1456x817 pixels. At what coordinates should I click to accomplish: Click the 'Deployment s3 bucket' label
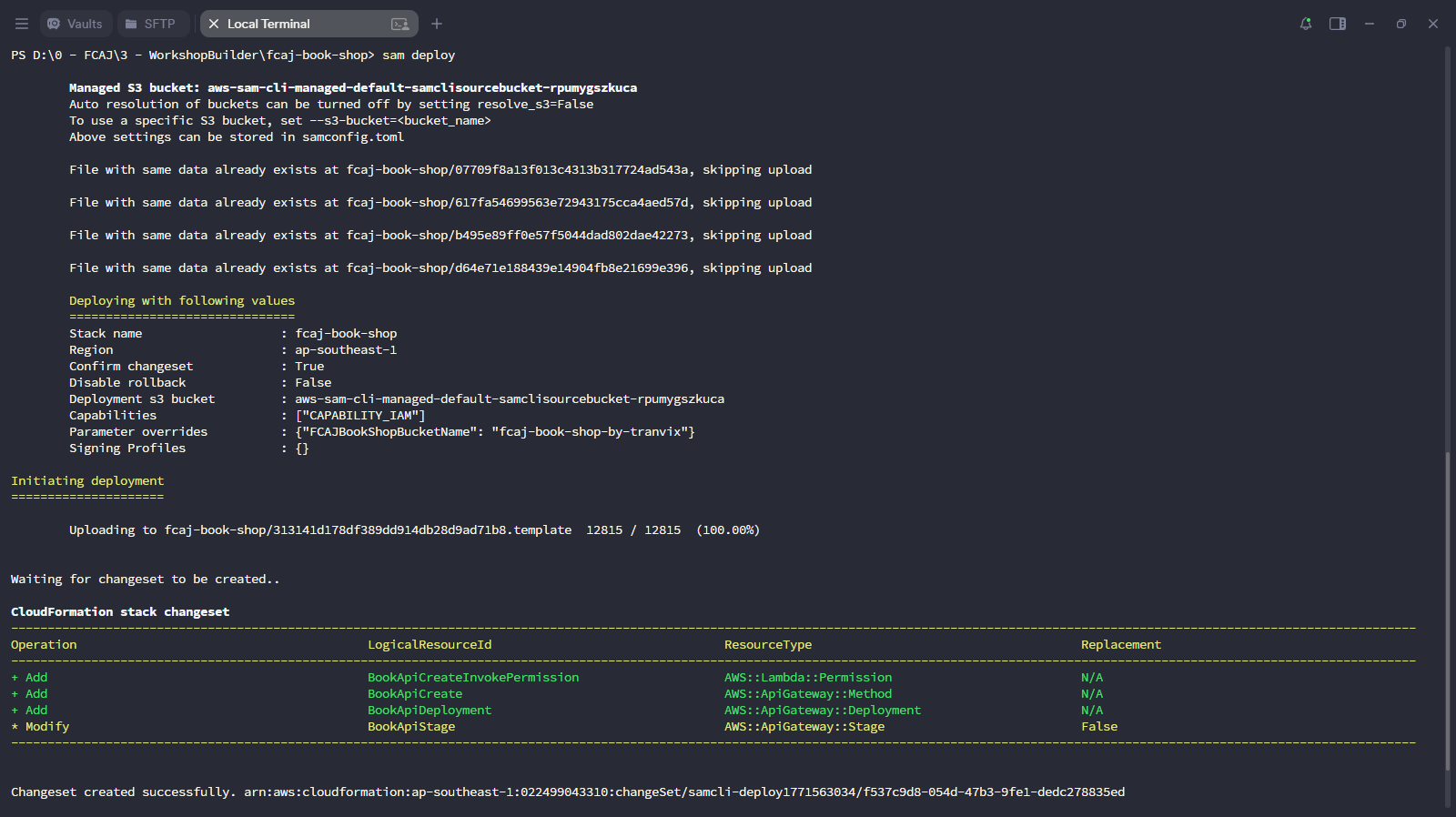[x=142, y=399]
